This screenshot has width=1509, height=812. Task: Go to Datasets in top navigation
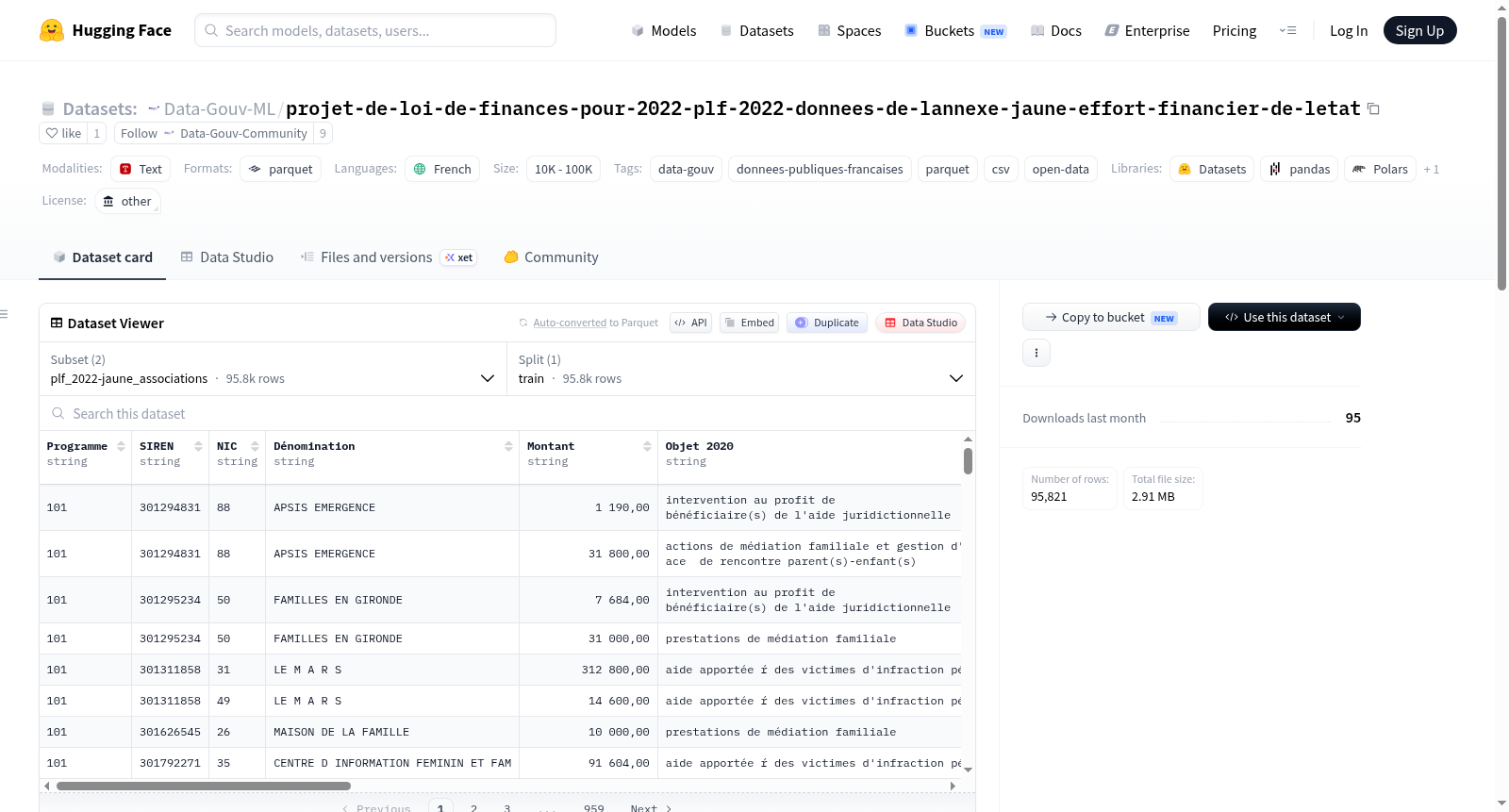pyautogui.click(x=756, y=31)
